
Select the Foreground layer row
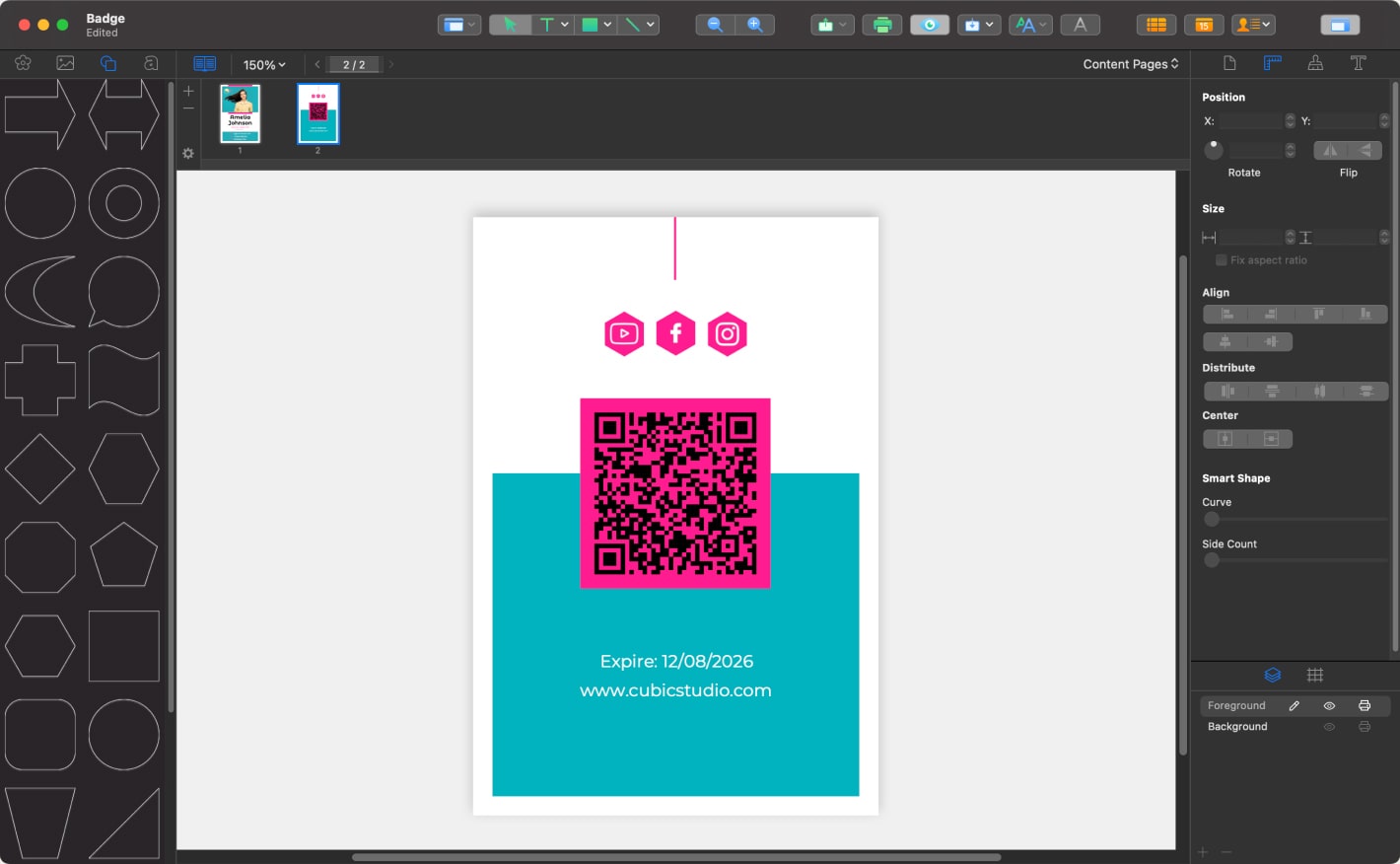pyautogui.click(x=1295, y=705)
